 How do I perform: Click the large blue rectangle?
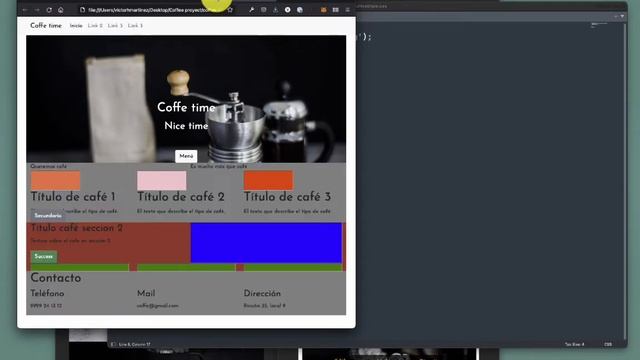pyautogui.click(x=266, y=243)
